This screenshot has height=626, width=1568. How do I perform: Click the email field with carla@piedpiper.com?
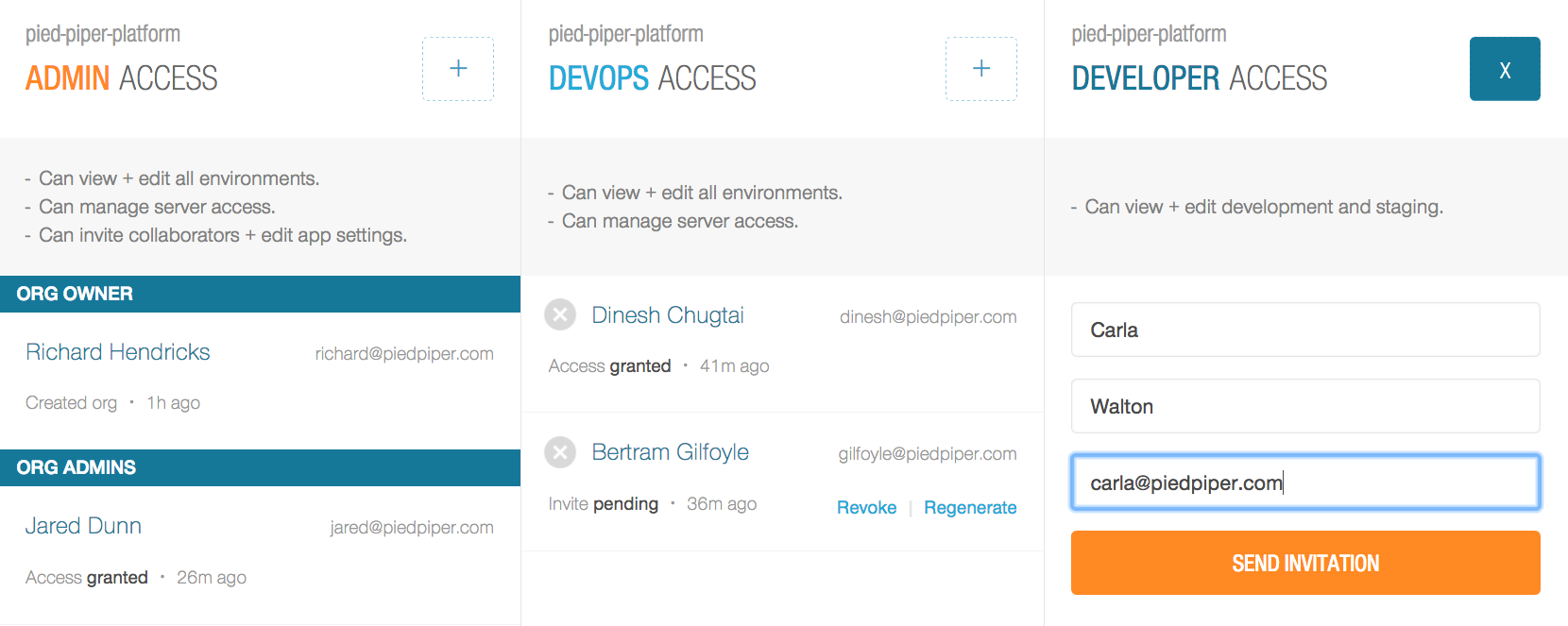(1305, 482)
